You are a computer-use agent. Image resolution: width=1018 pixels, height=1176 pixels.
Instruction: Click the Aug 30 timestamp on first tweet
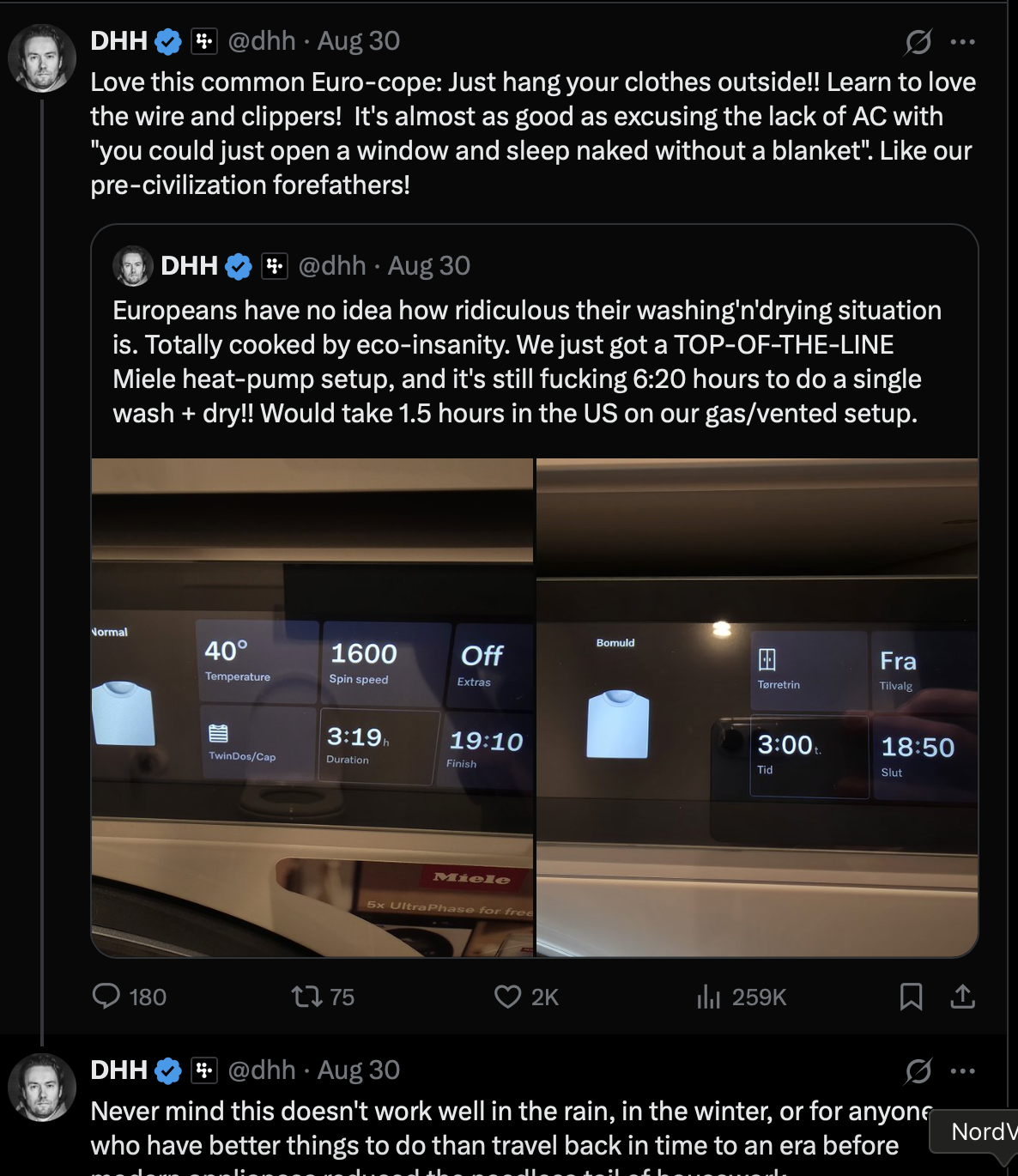[359, 41]
